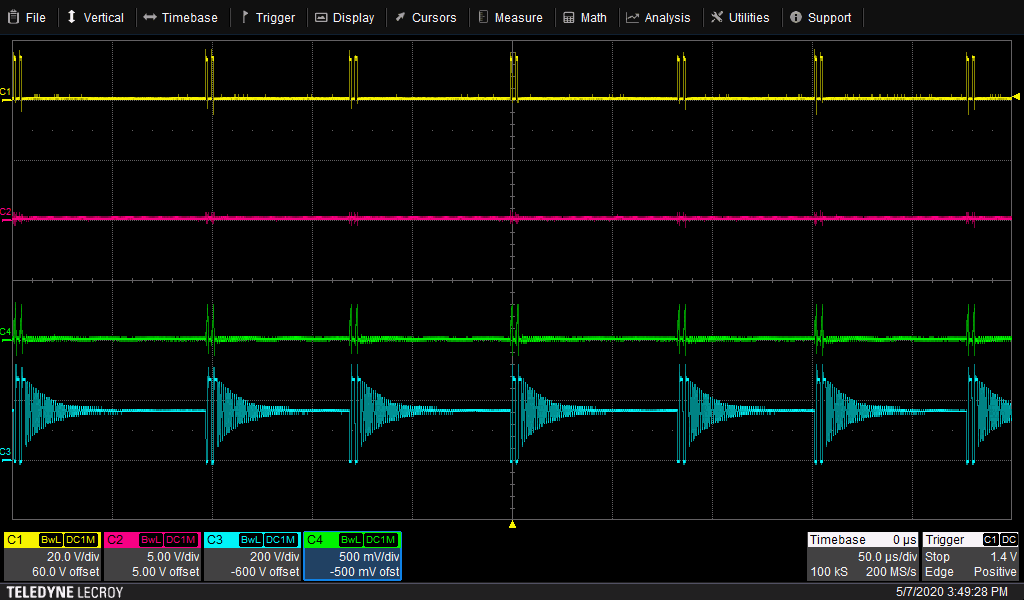Toggle the BwL badge on channel C3
The width and height of the screenshot is (1024, 600).
[x=252, y=540]
